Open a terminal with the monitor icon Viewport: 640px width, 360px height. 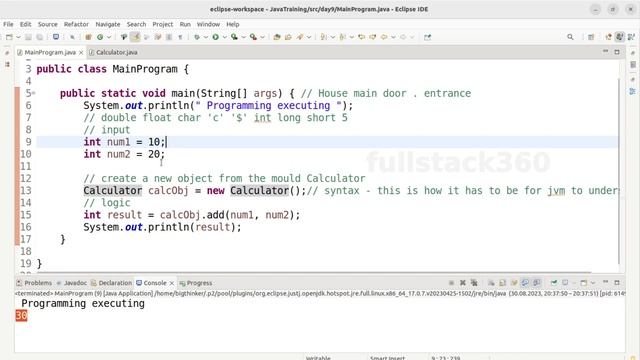56,37
